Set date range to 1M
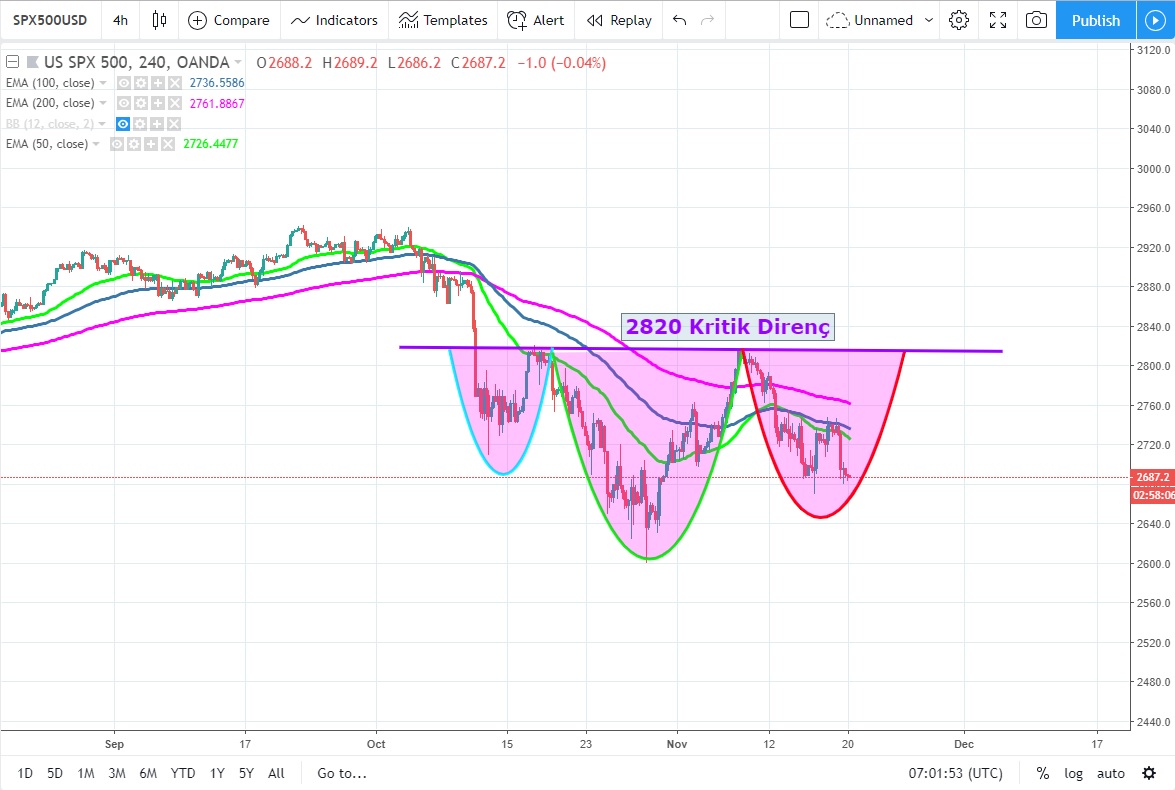Viewport: 1175px width, 790px height. click(x=86, y=773)
